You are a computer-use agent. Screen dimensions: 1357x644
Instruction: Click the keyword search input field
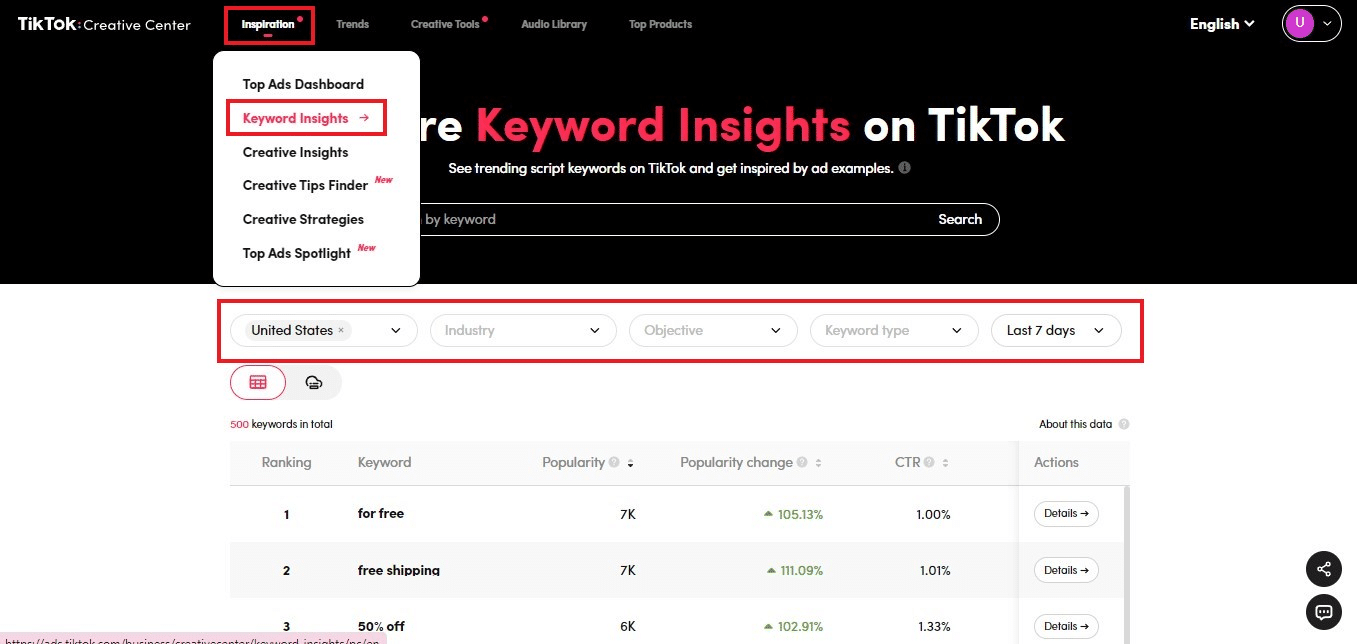click(x=650, y=219)
